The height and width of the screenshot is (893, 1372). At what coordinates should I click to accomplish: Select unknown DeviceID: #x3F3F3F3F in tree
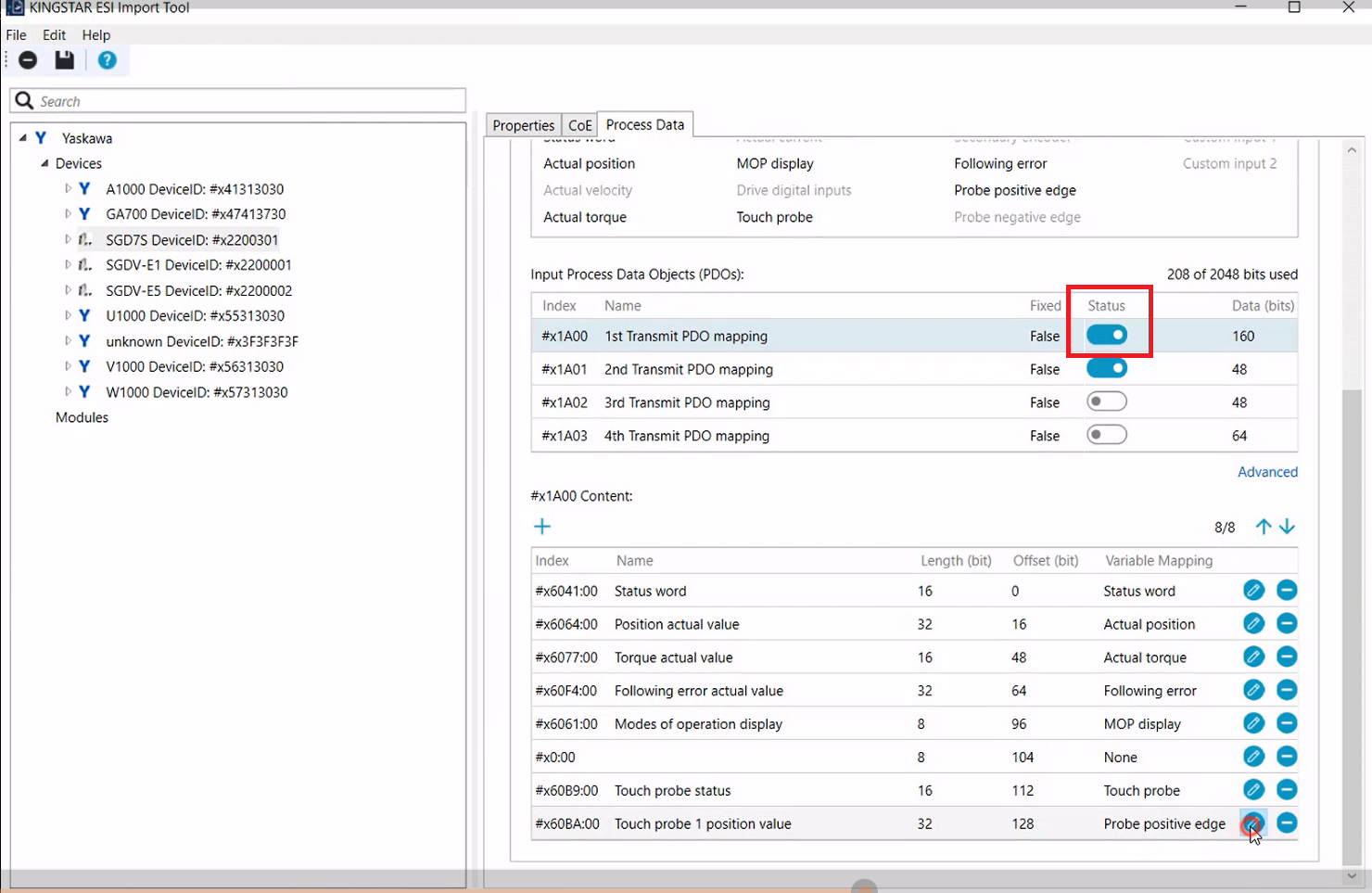click(202, 341)
